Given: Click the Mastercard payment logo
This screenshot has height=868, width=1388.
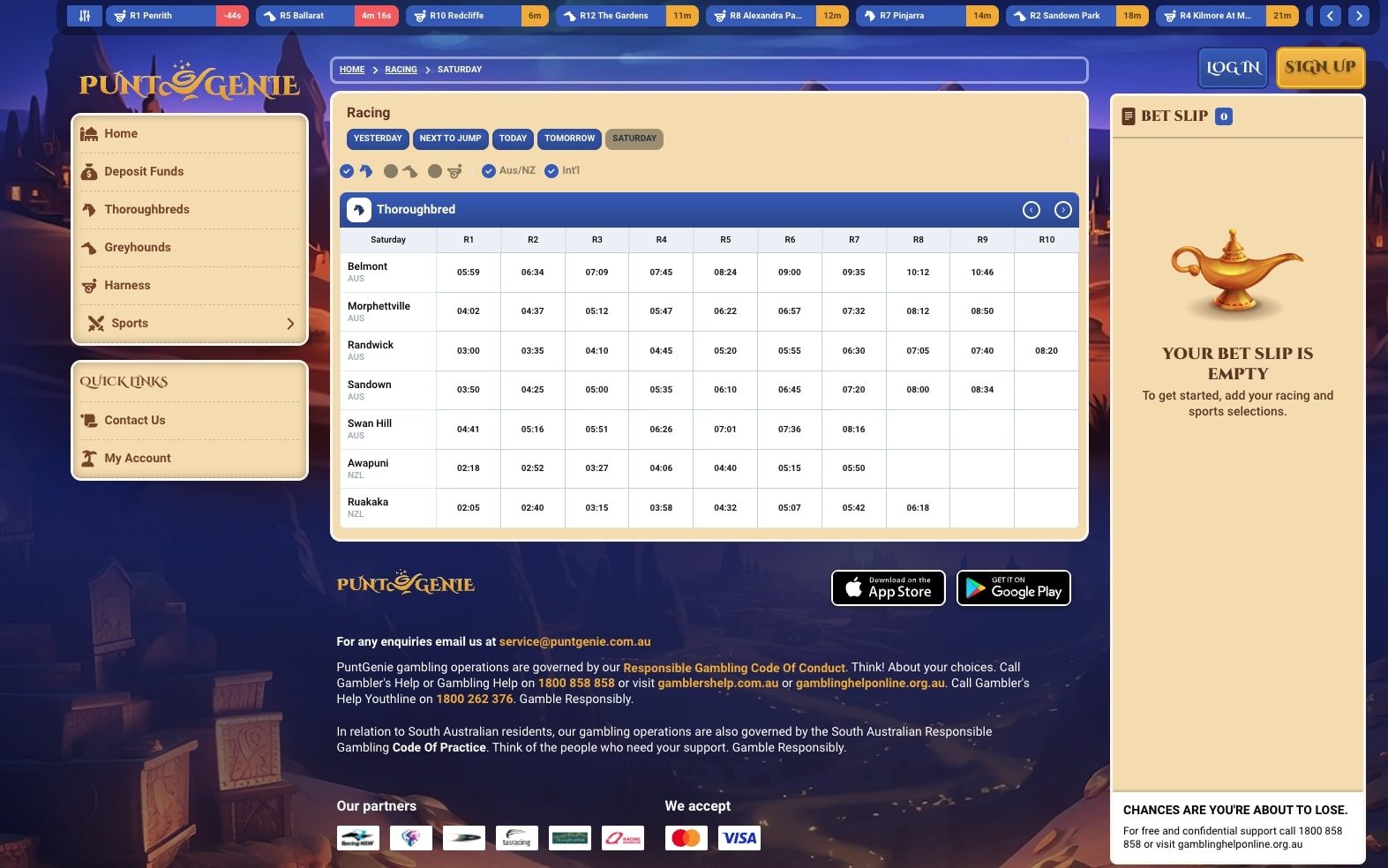Looking at the screenshot, I should tap(686, 838).
